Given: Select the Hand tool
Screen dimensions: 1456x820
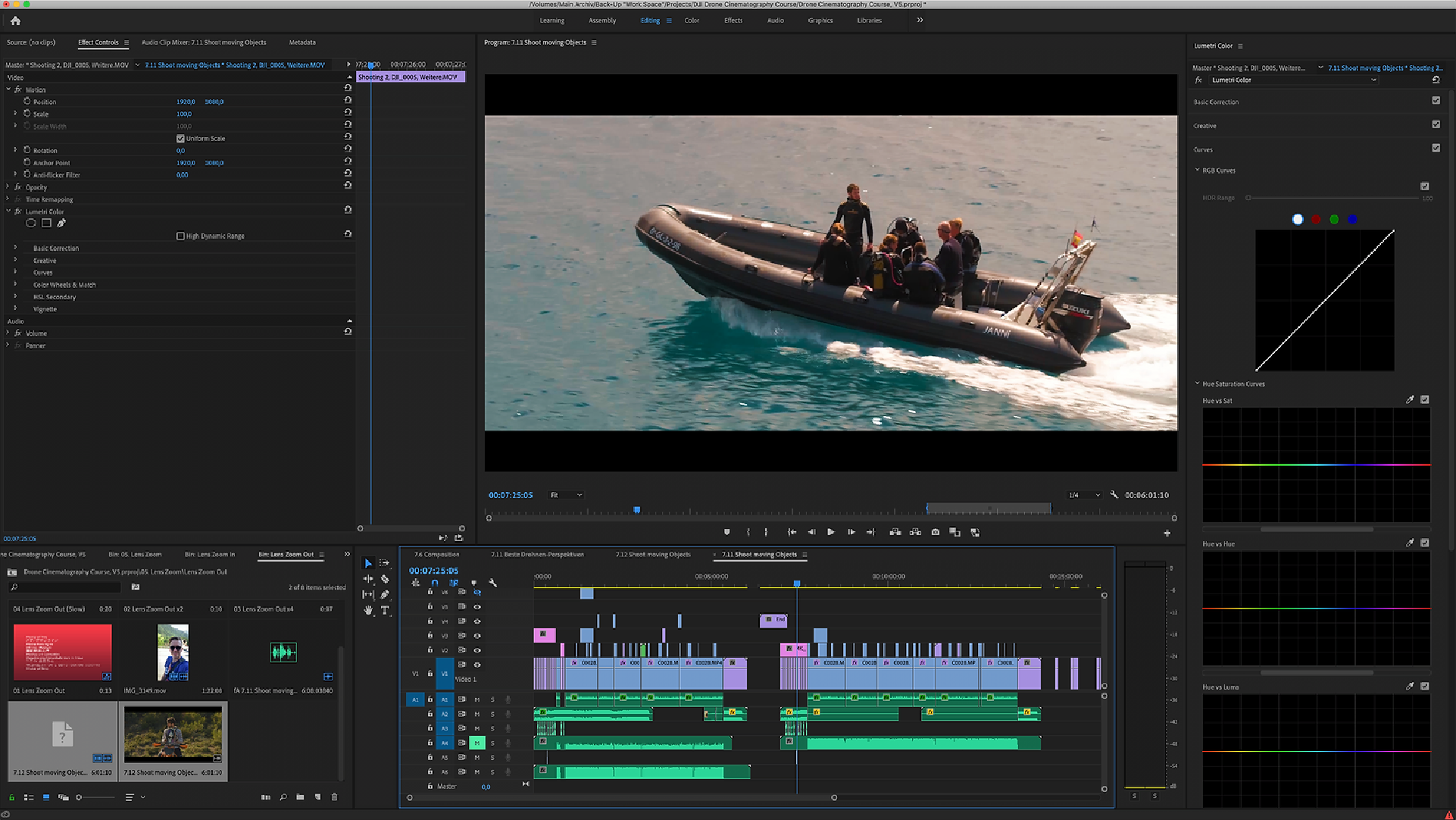Looking at the screenshot, I should pos(368,610).
